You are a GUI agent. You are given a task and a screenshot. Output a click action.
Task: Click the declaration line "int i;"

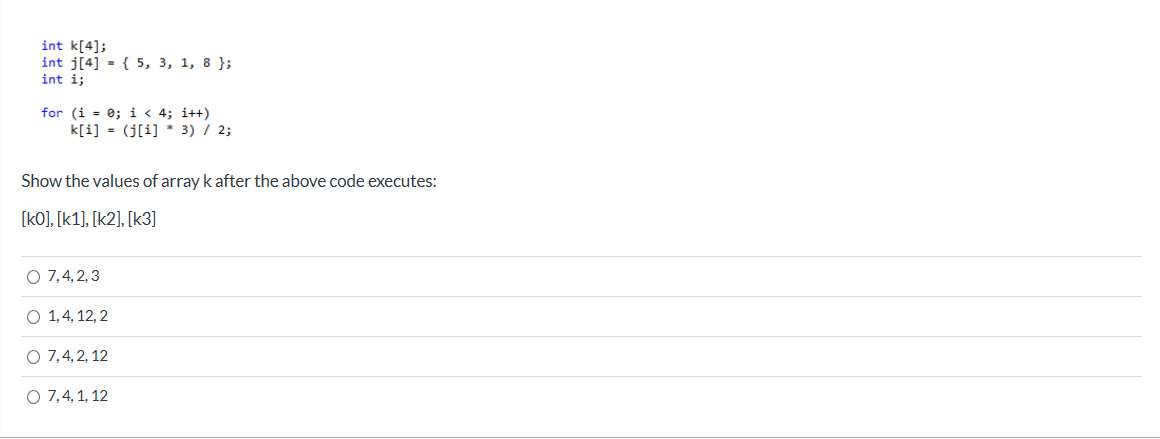click(57, 80)
